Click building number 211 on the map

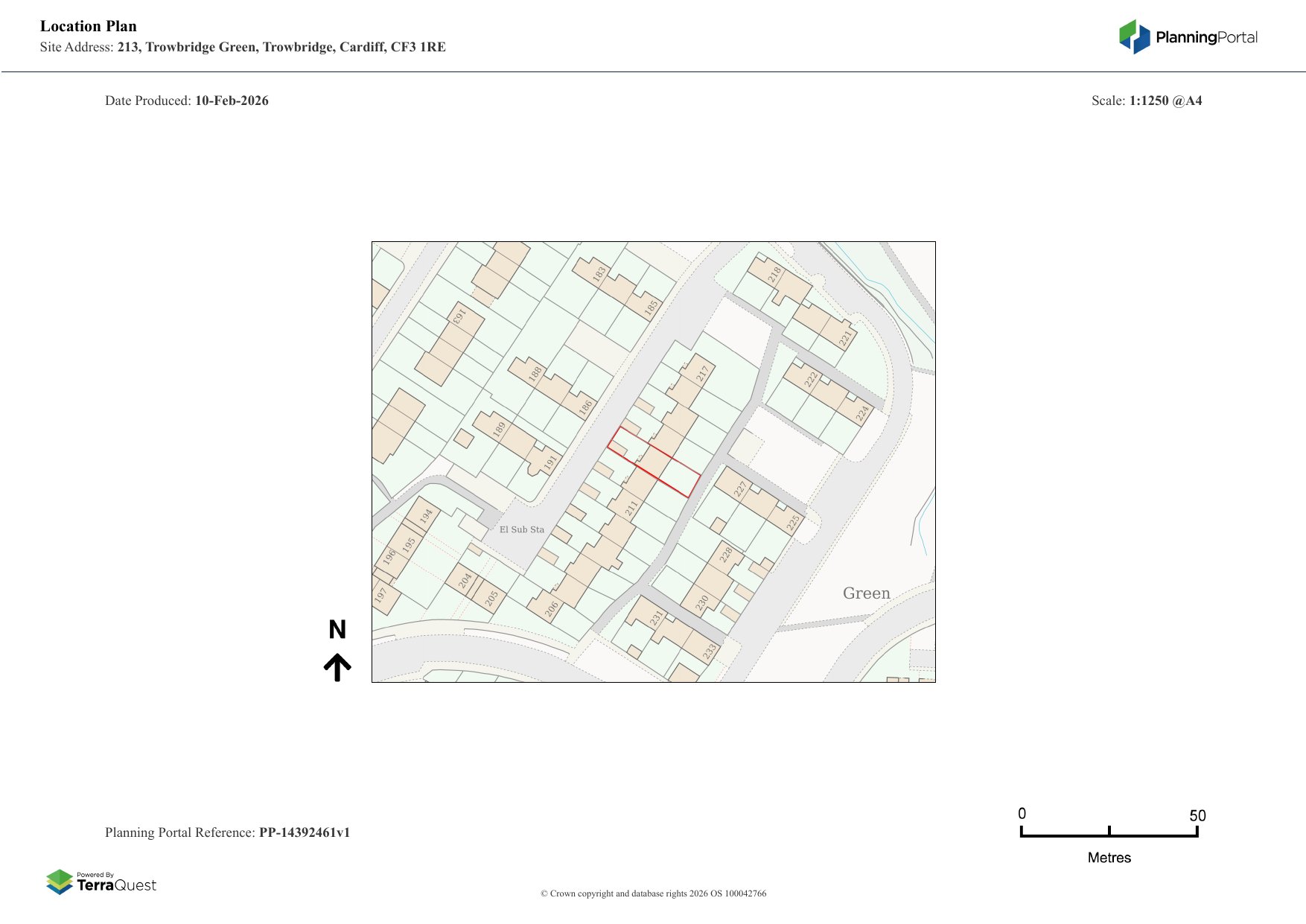coord(631,509)
